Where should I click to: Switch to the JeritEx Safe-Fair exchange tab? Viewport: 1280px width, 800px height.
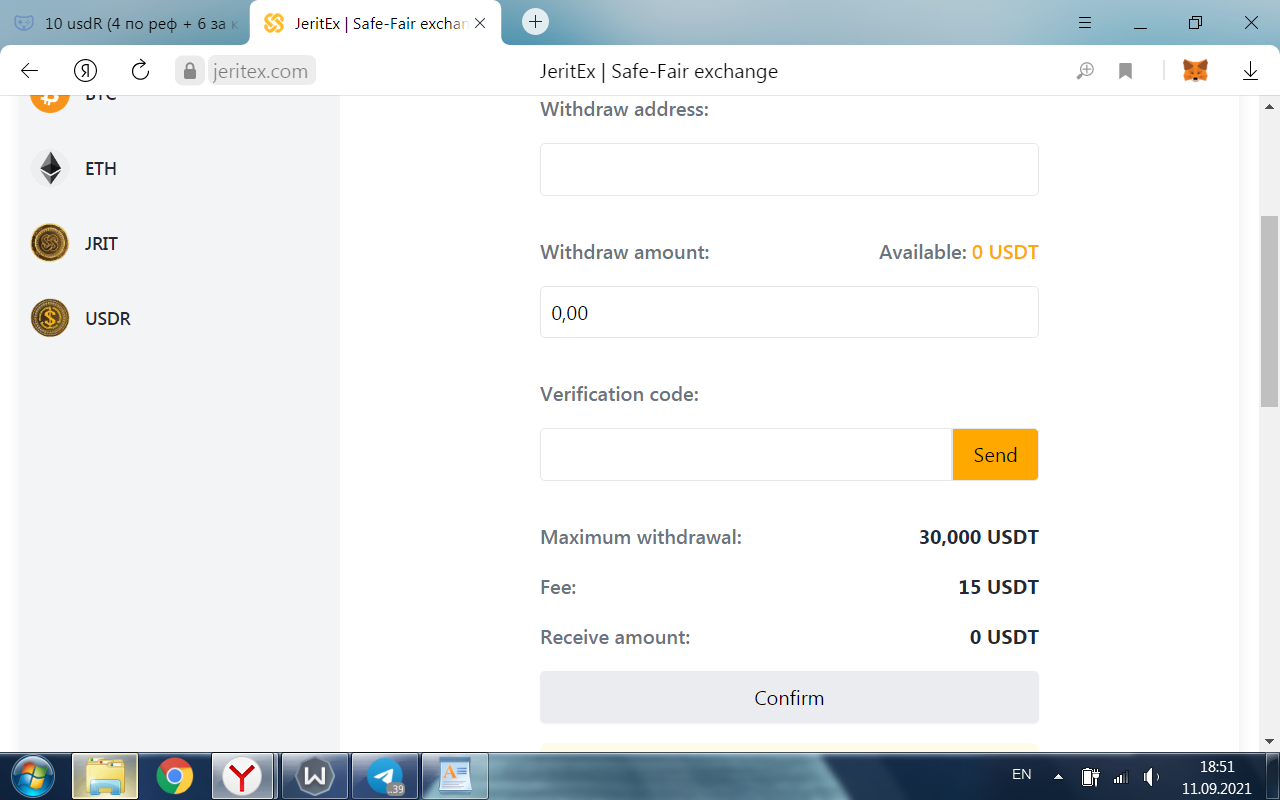pos(375,23)
